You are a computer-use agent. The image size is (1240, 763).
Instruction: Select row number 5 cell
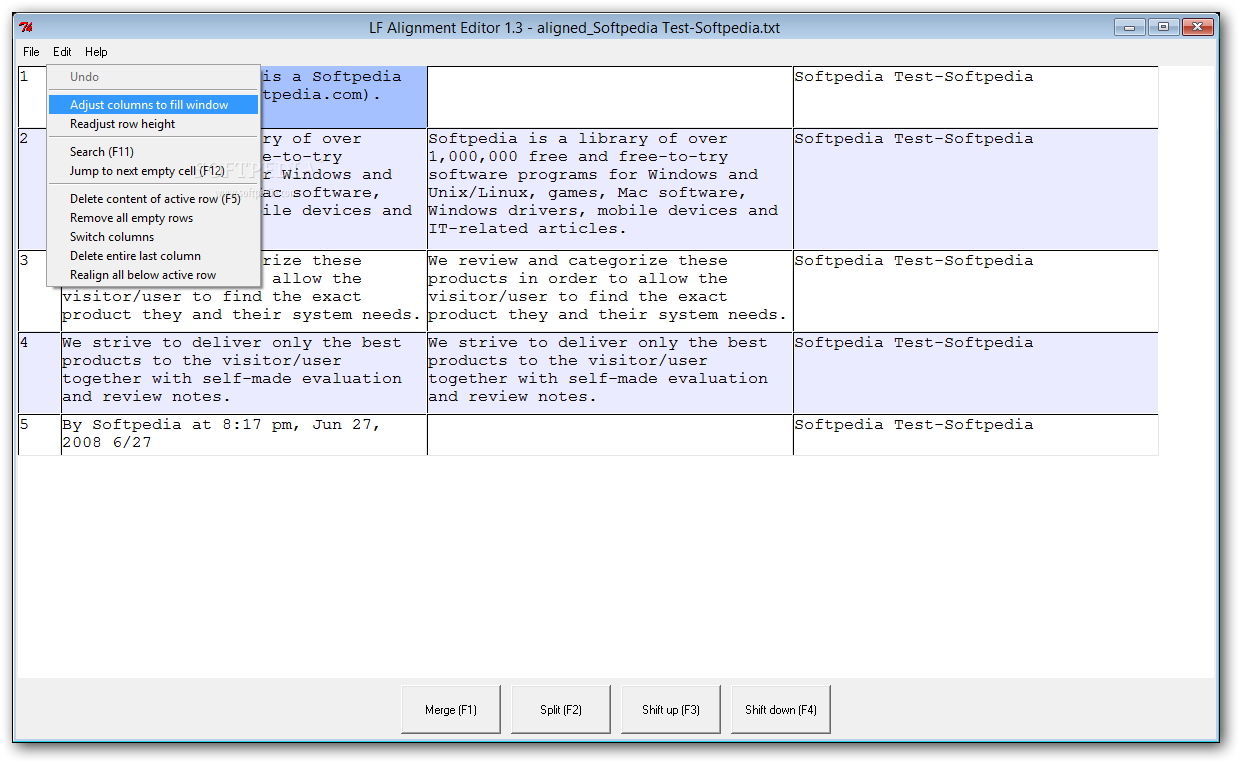(x=40, y=435)
